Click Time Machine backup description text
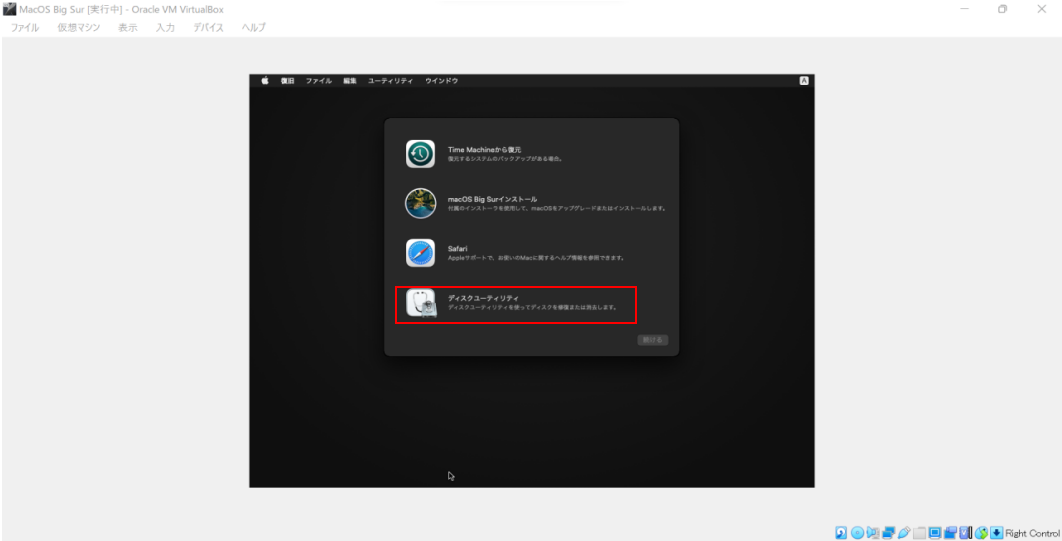Viewport: 1062px width, 541px height. [505, 159]
